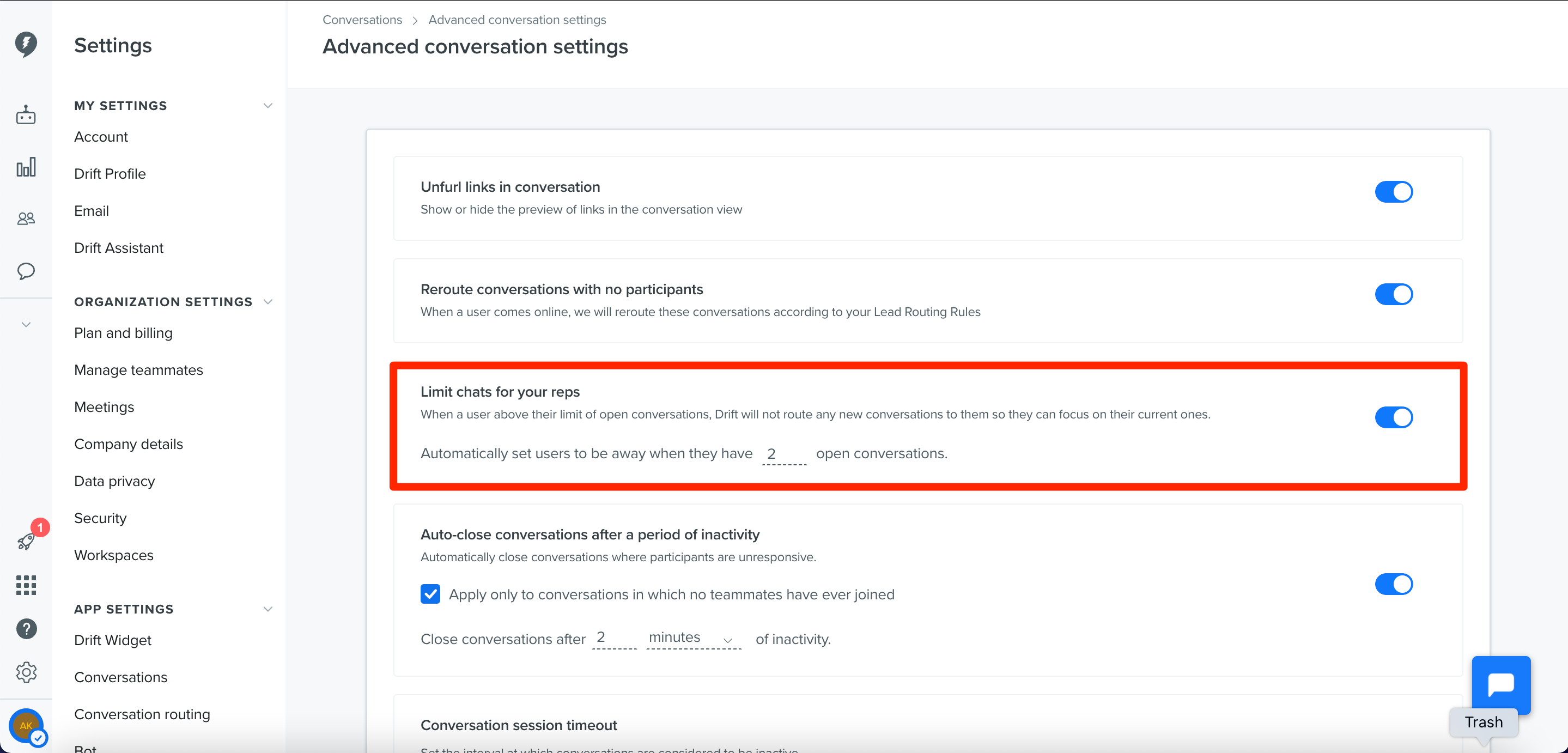Viewport: 1568px width, 753px height.
Task: Disable Limit chats for your reps
Action: point(1394,417)
